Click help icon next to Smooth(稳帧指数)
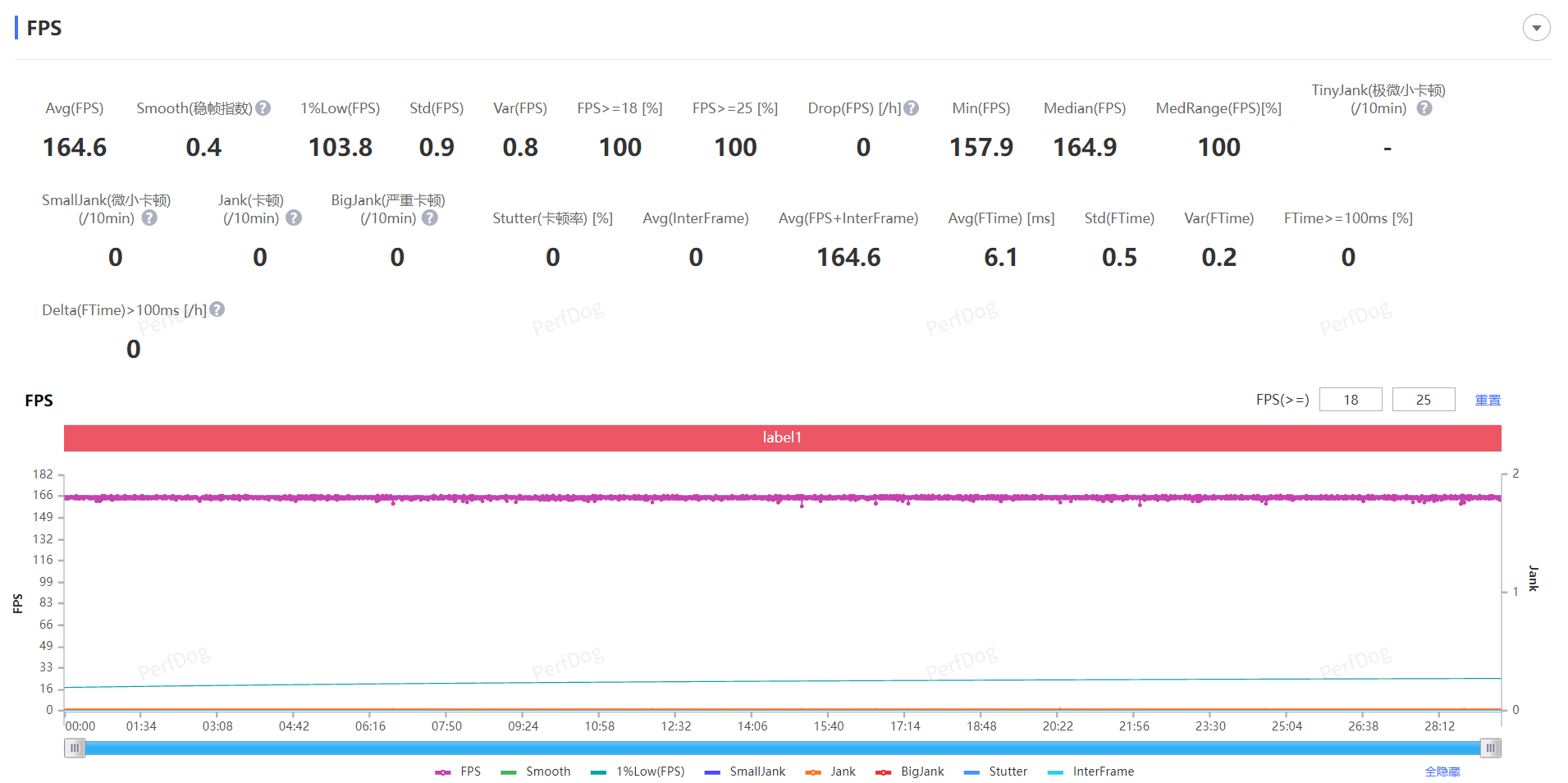 point(263,108)
